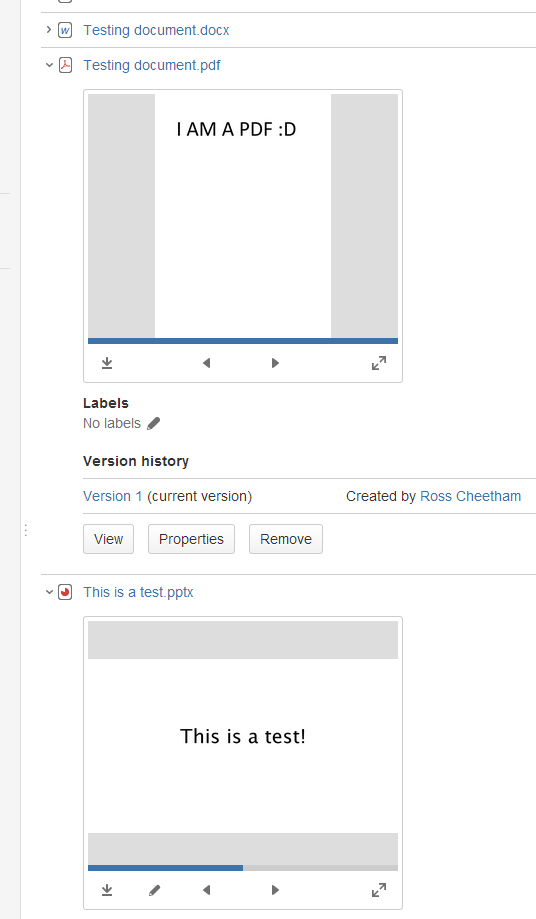Click the View button

click(108, 539)
